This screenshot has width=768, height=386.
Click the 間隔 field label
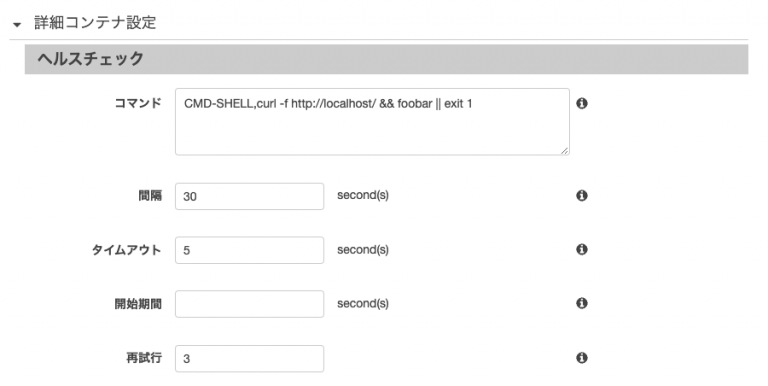150,196
